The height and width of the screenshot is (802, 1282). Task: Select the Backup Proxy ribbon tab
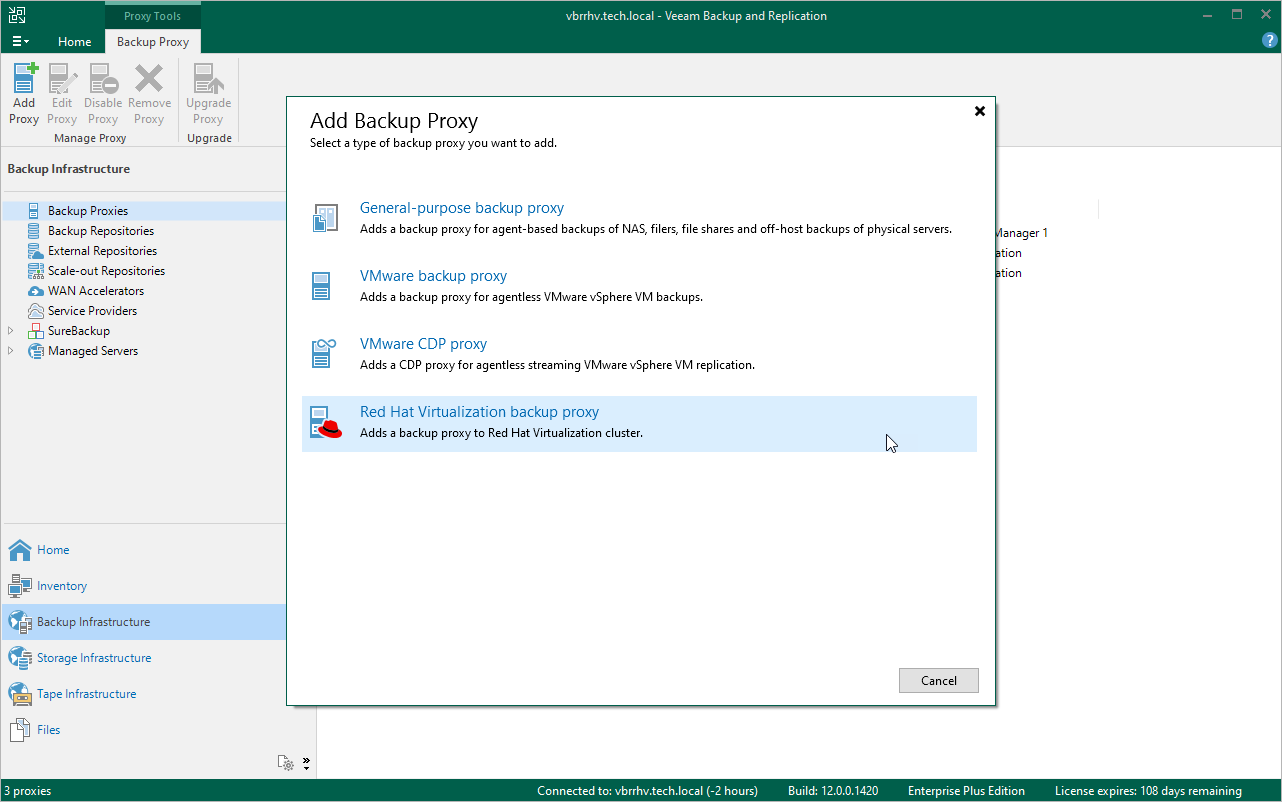tap(153, 42)
